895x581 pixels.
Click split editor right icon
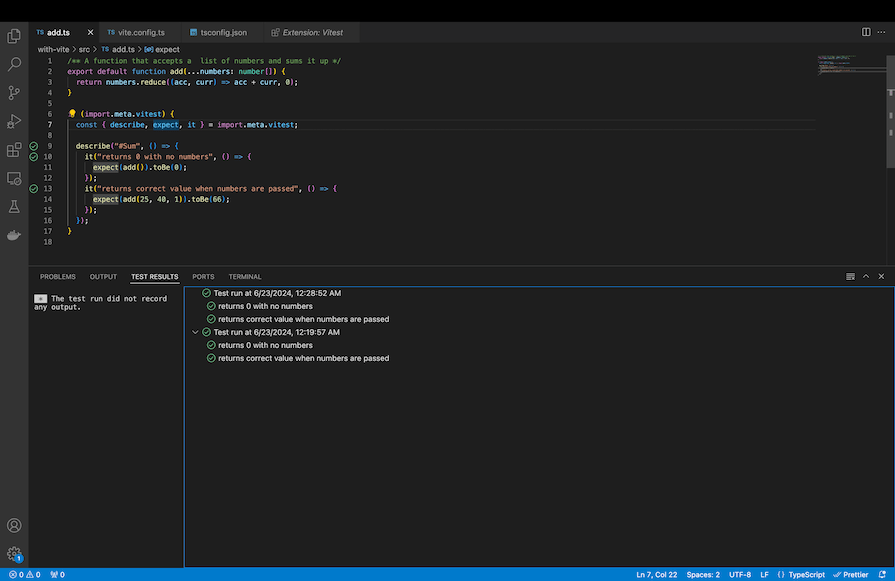point(866,32)
